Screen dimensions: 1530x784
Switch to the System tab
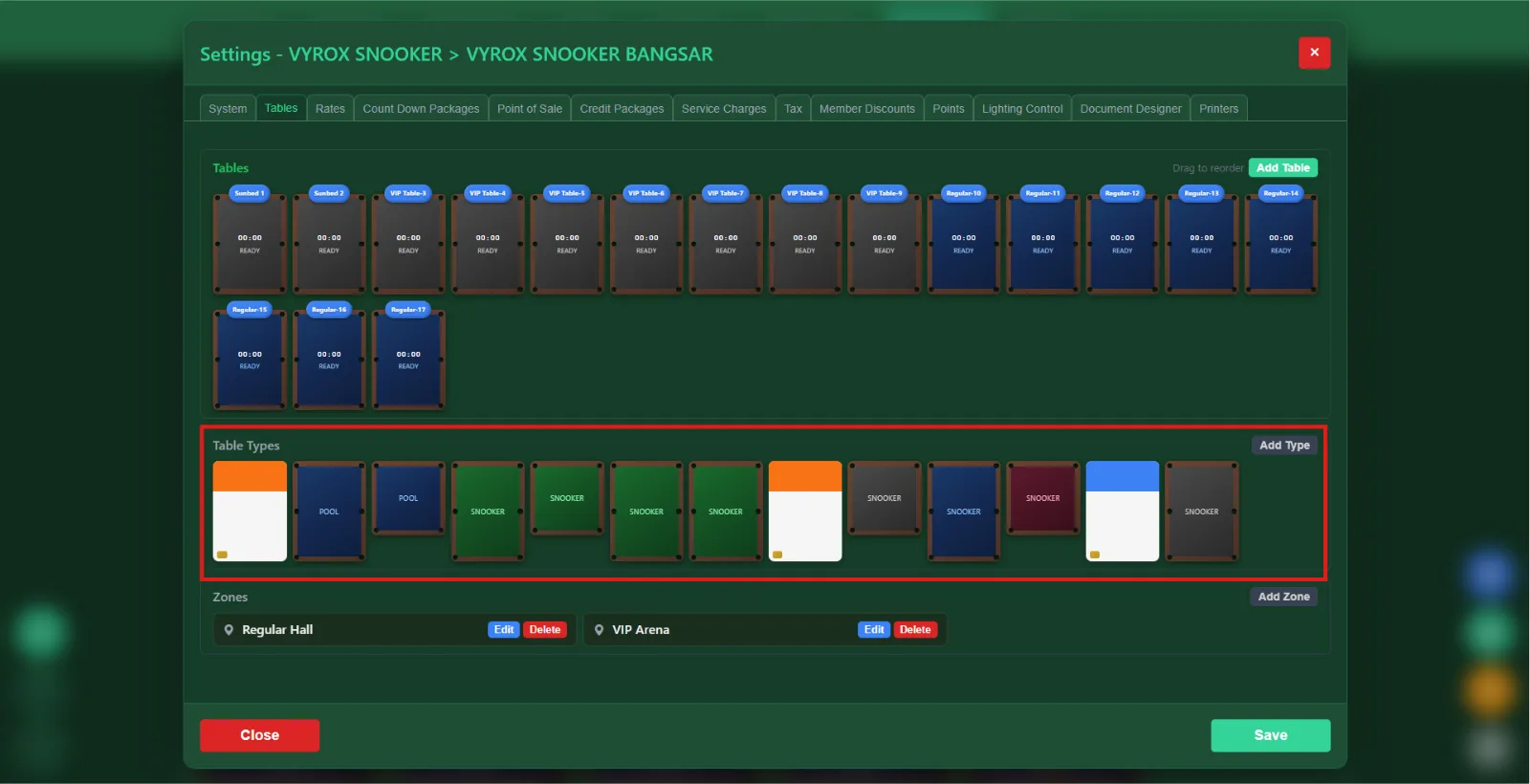point(228,108)
